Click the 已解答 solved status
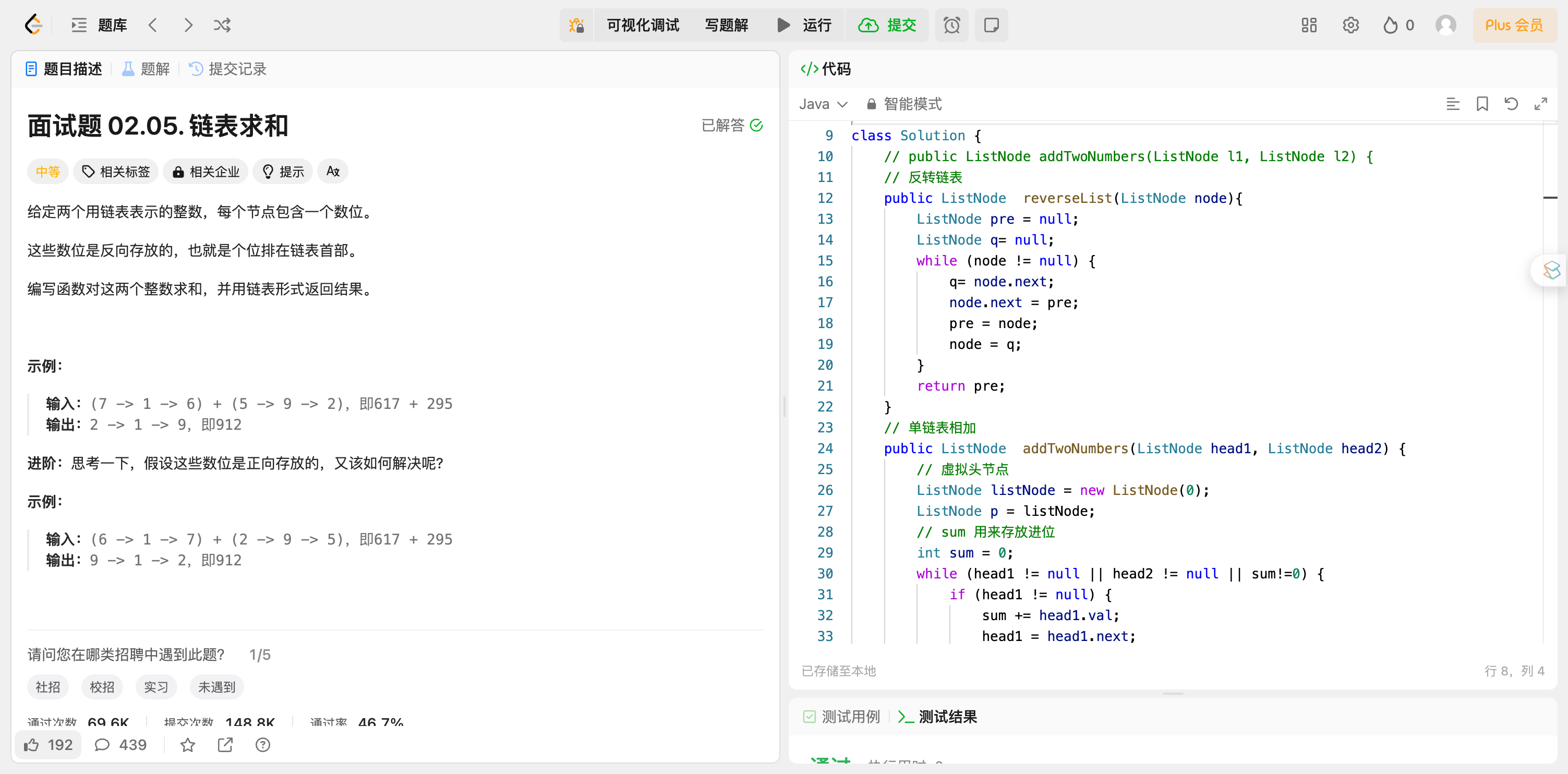Image resolution: width=1568 pixels, height=774 pixels. click(732, 125)
